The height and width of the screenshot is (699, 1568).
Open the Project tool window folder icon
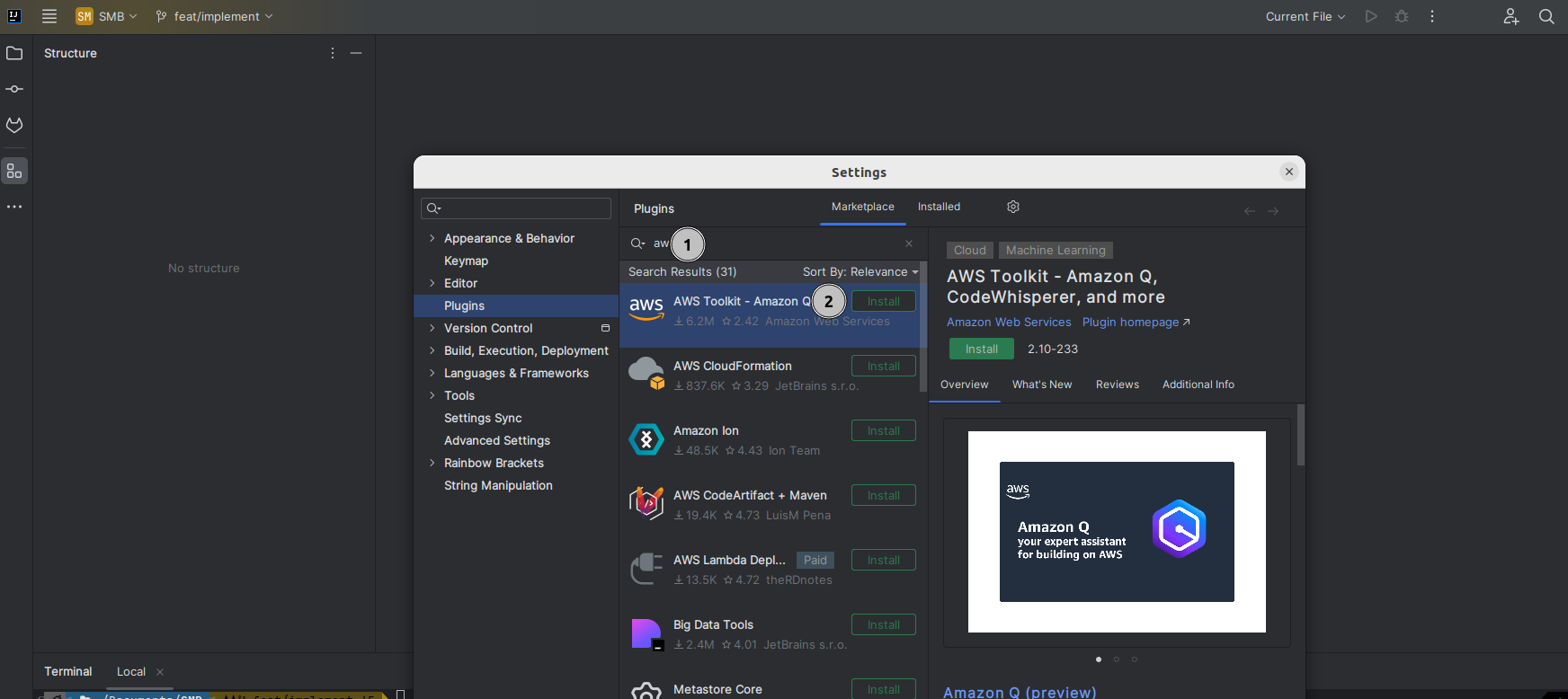point(14,53)
